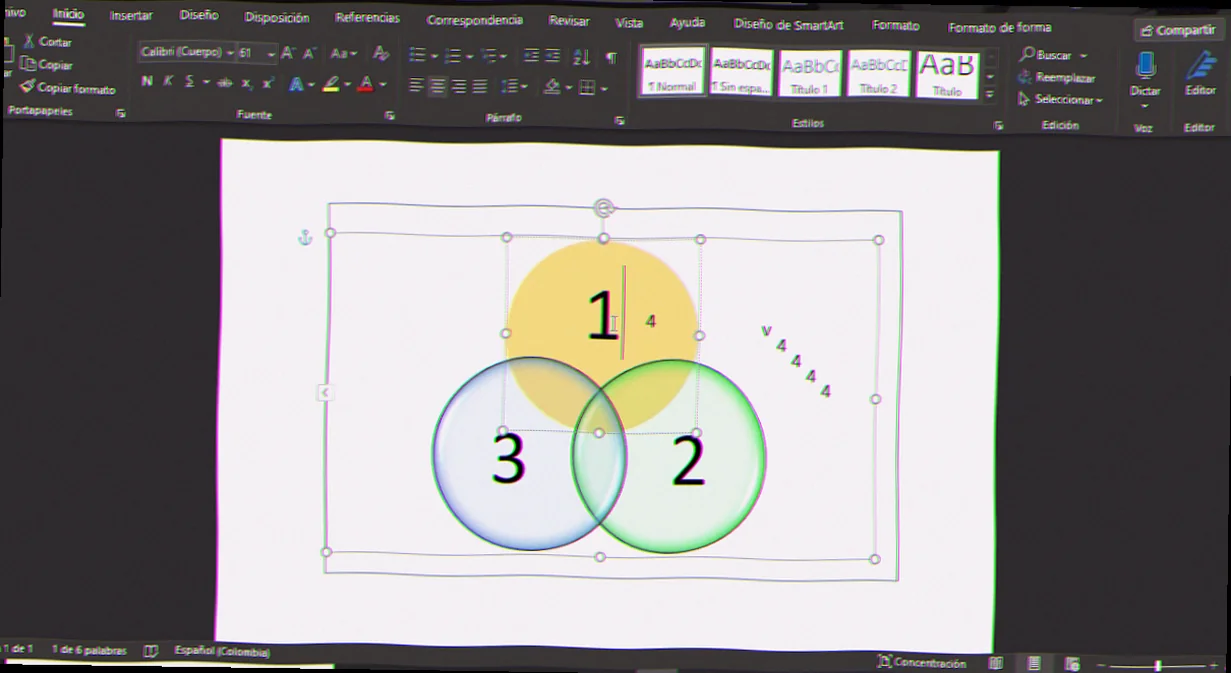Switch to print layout view
The width and height of the screenshot is (1231, 673).
(x=1034, y=663)
